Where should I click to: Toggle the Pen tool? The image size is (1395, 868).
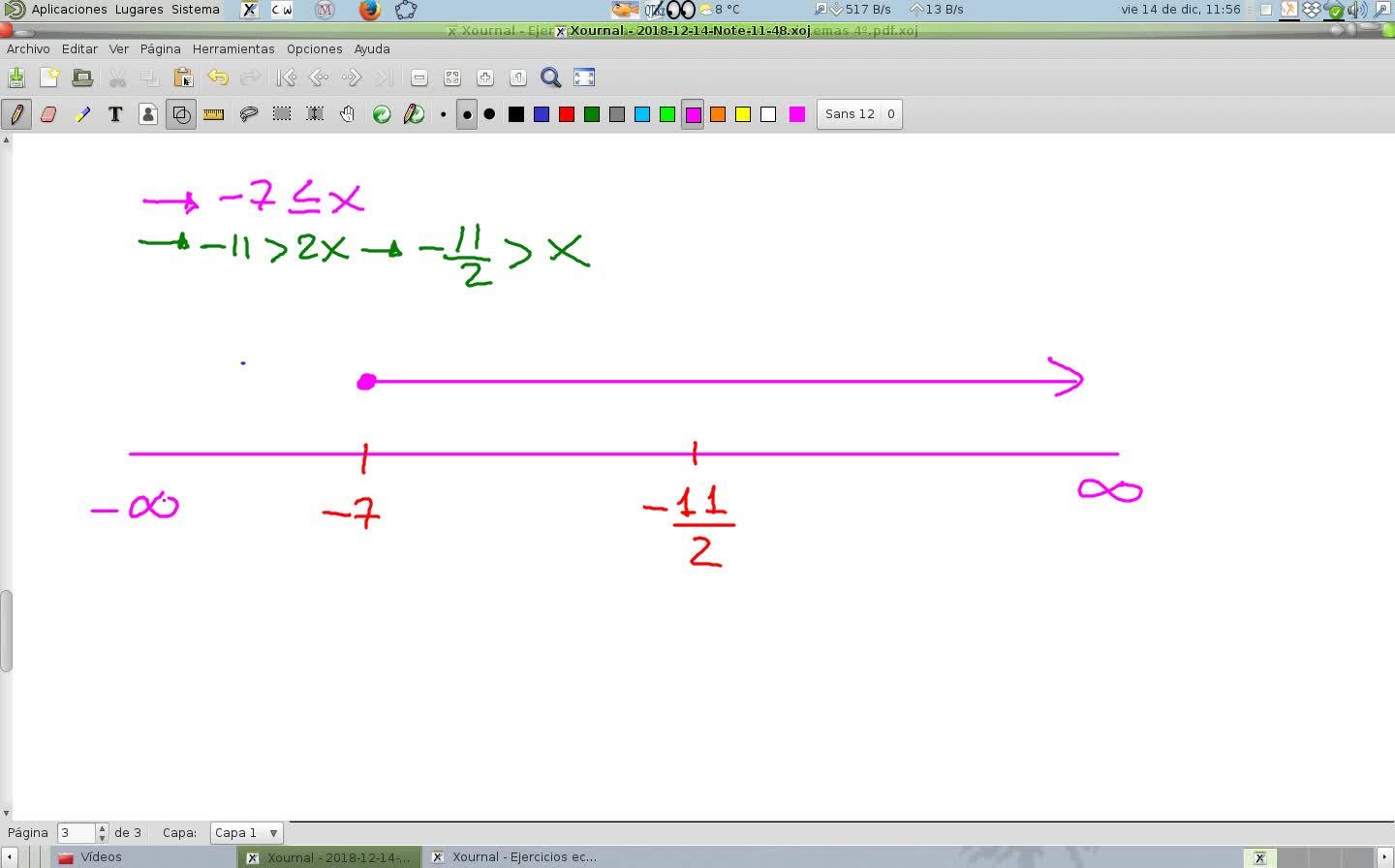click(16, 114)
